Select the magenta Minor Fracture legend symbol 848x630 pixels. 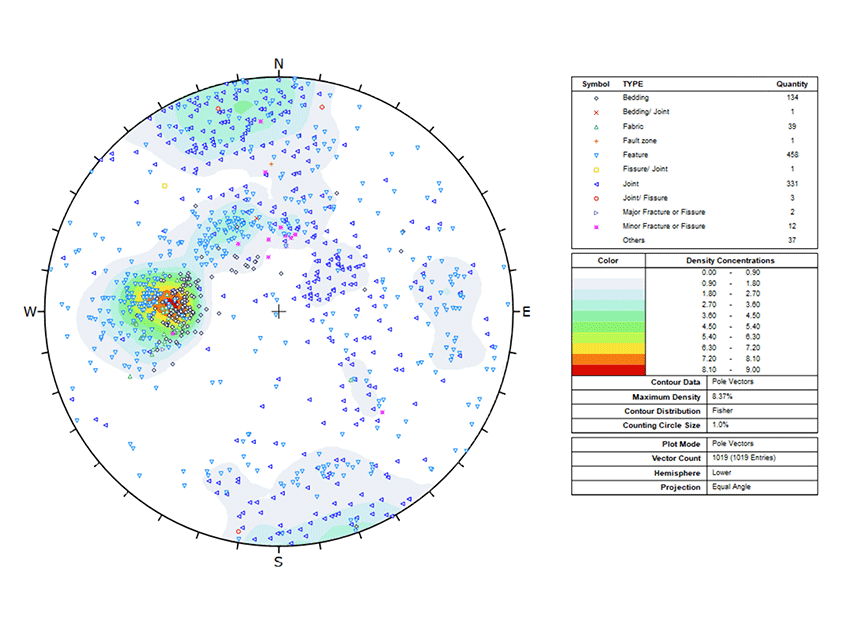coord(596,227)
